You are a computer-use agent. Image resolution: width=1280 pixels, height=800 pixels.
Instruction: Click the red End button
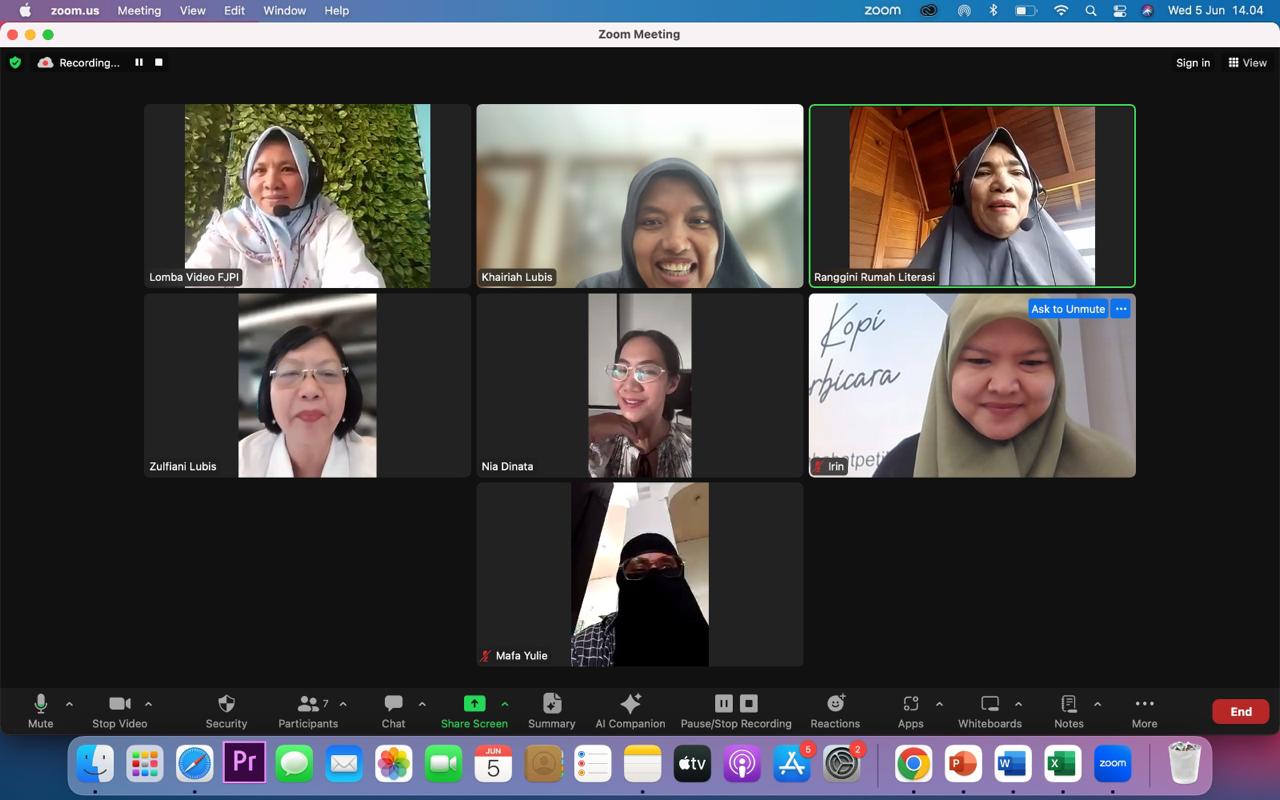[1240, 711]
